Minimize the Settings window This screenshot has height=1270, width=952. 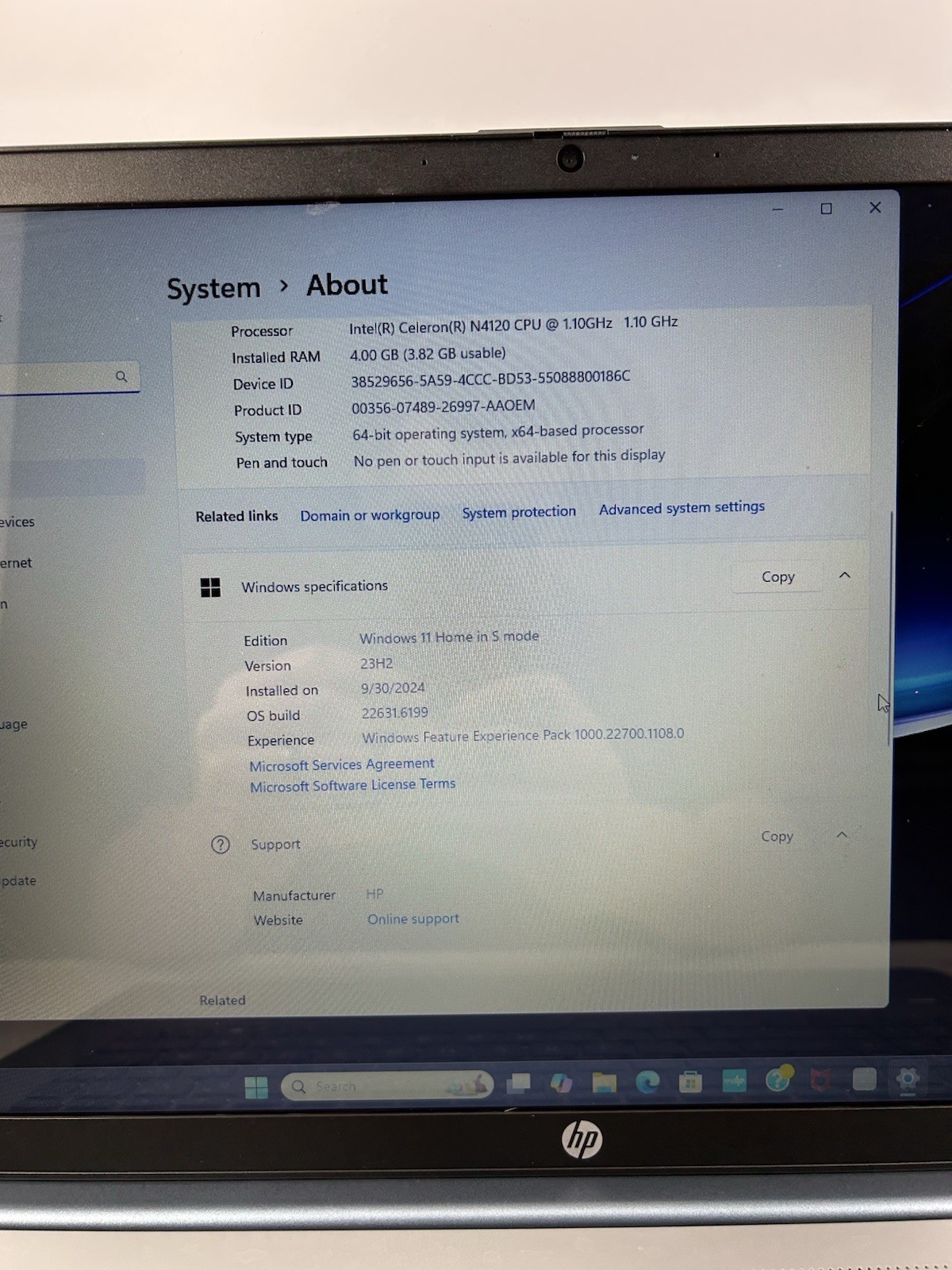coord(777,210)
